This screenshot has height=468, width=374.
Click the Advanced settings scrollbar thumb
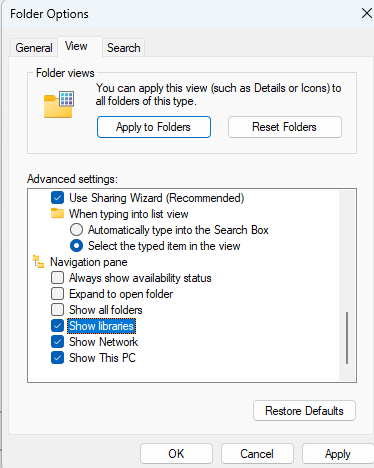347,338
